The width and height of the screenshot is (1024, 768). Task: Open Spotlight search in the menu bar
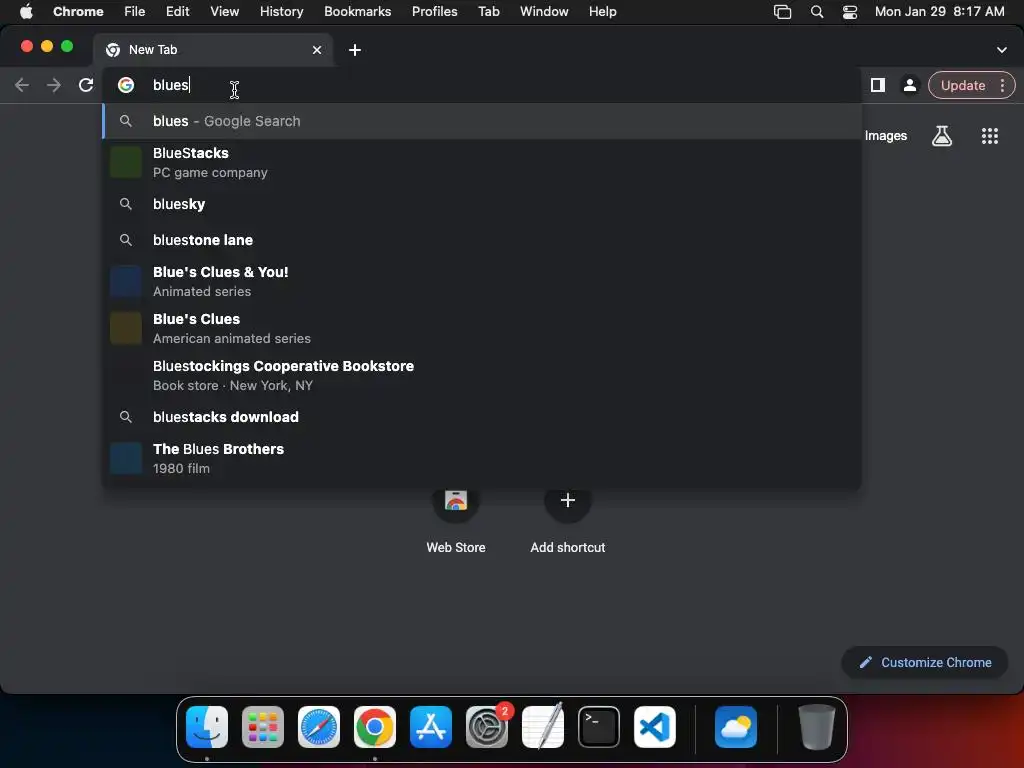(816, 11)
